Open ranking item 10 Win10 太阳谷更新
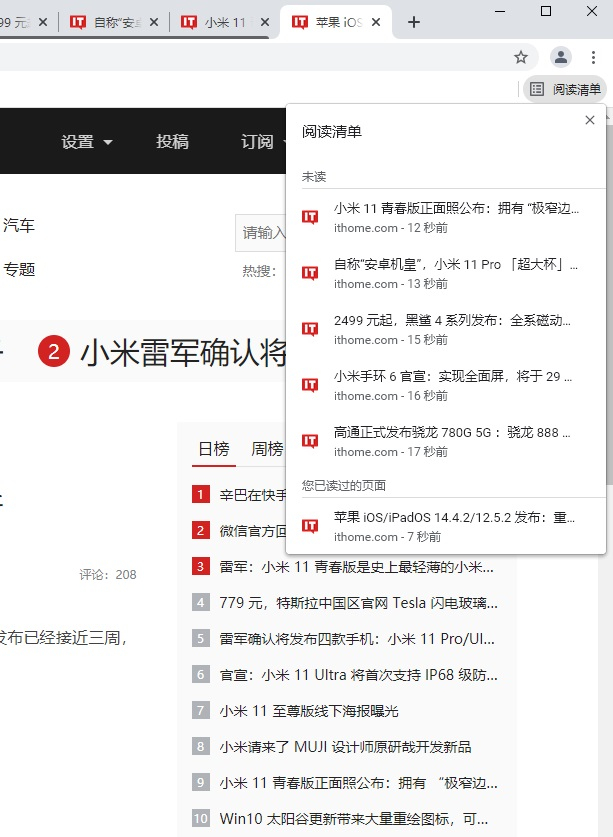This screenshot has height=837, width=613. coord(353,819)
